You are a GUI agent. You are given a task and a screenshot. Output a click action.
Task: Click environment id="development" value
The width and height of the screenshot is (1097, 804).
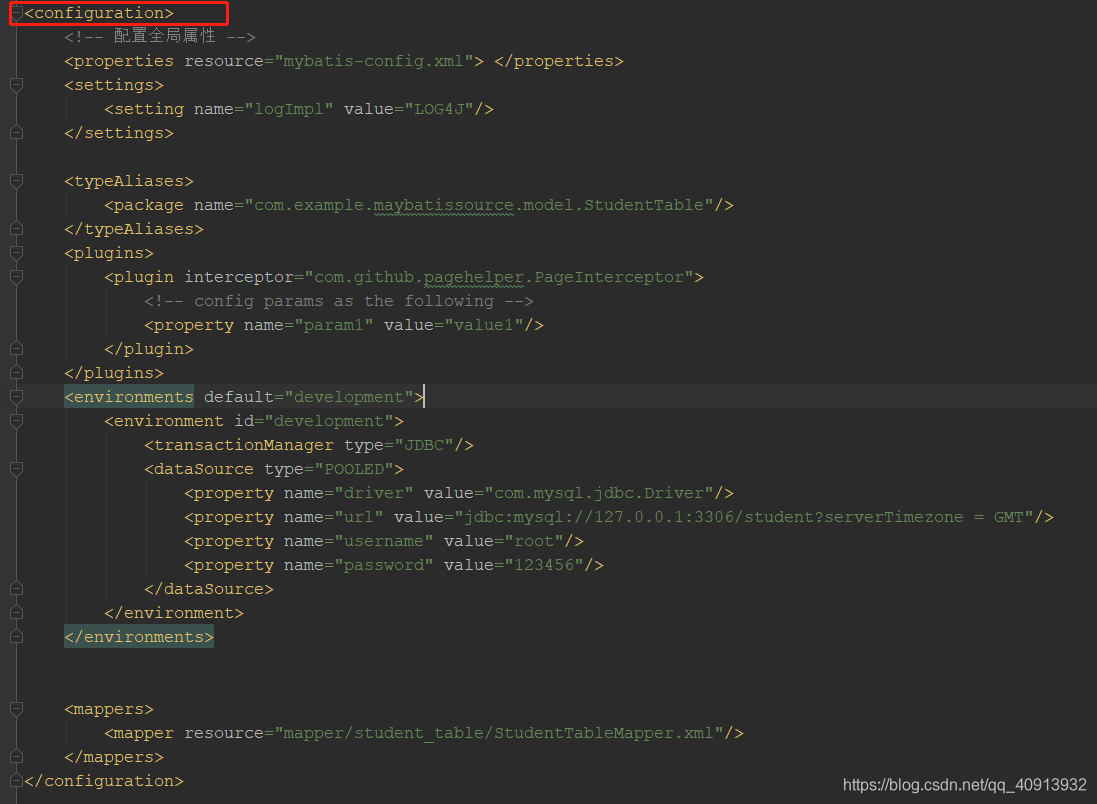pyautogui.click(x=329, y=421)
